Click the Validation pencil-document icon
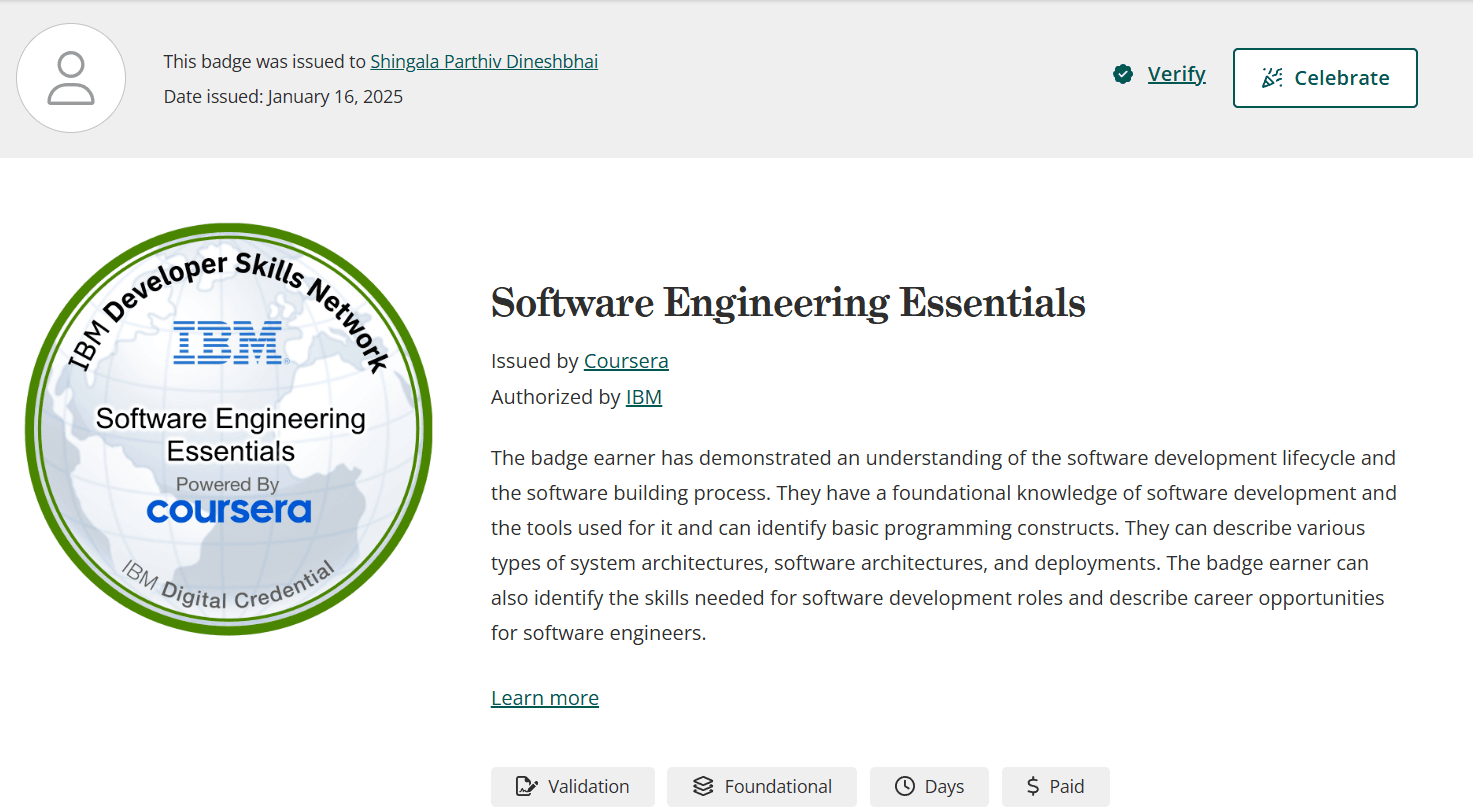The height and width of the screenshot is (807, 1473). tap(526, 787)
